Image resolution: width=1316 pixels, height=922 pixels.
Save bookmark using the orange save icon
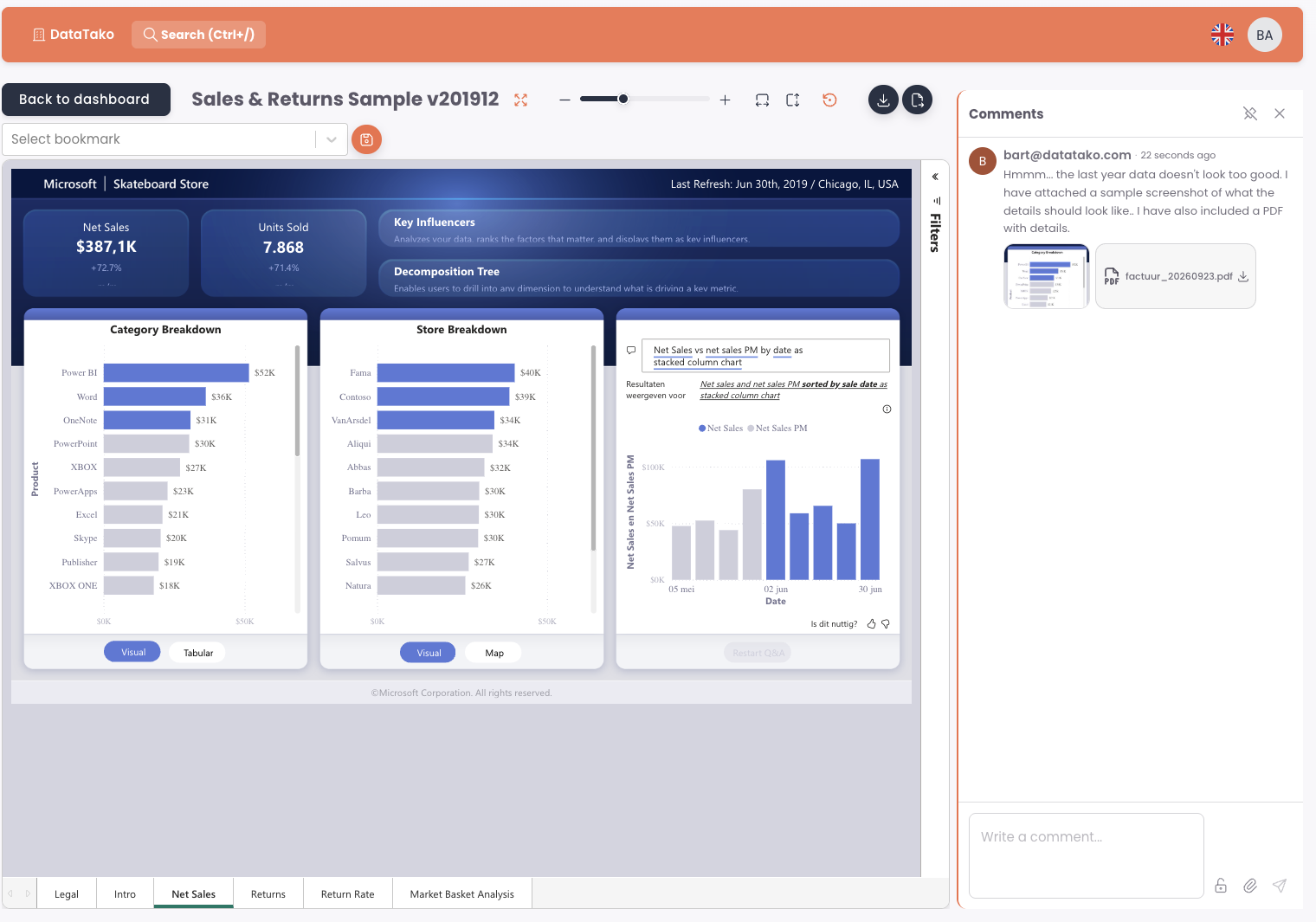(367, 139)
